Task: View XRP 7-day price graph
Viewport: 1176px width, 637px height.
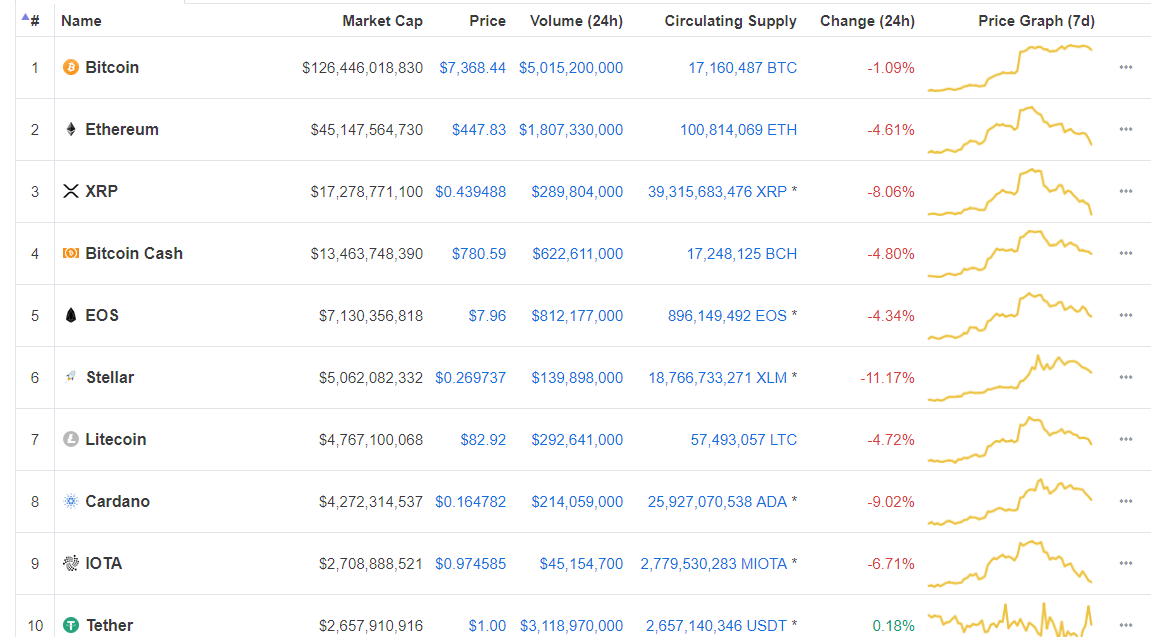Action: click(x=1010, y=192)
